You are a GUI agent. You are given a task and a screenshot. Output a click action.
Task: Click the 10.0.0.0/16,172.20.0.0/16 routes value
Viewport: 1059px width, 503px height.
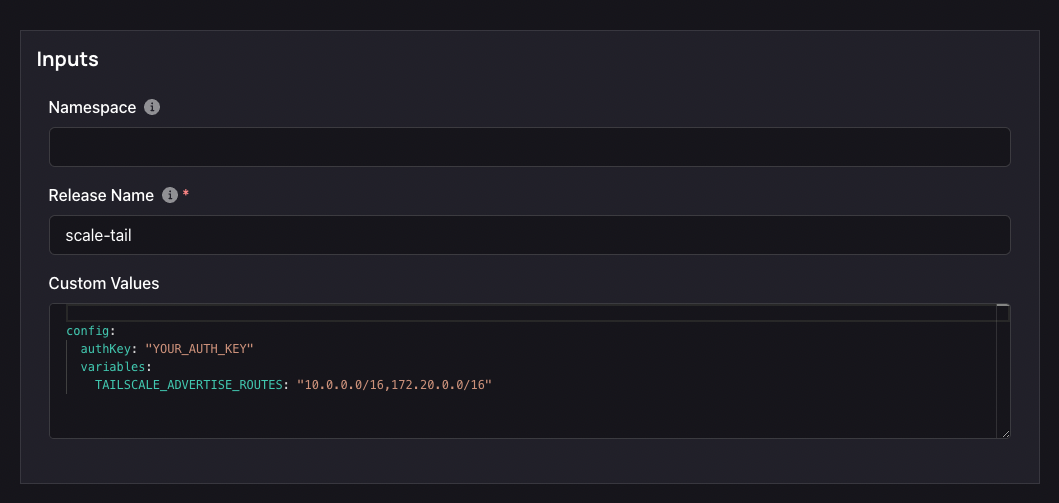pyautogui.click(x=394, y=385)
